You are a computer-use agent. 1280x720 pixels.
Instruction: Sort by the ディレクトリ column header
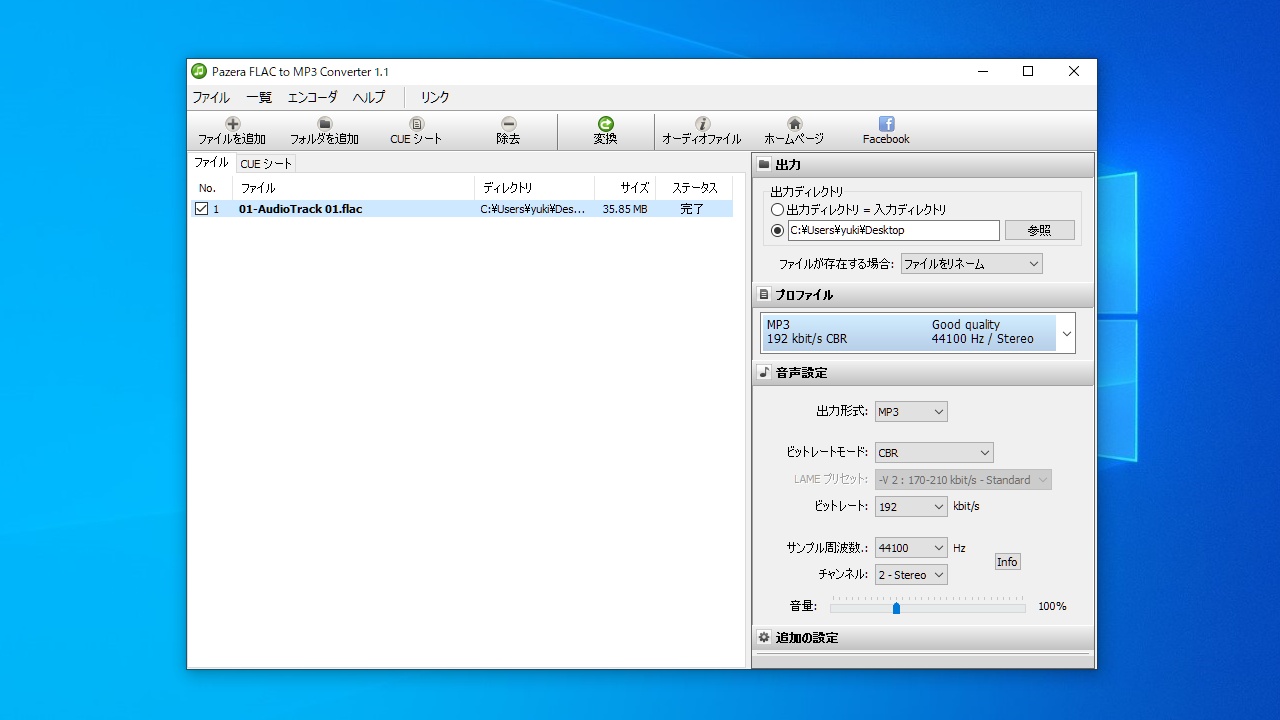(534, 188)
